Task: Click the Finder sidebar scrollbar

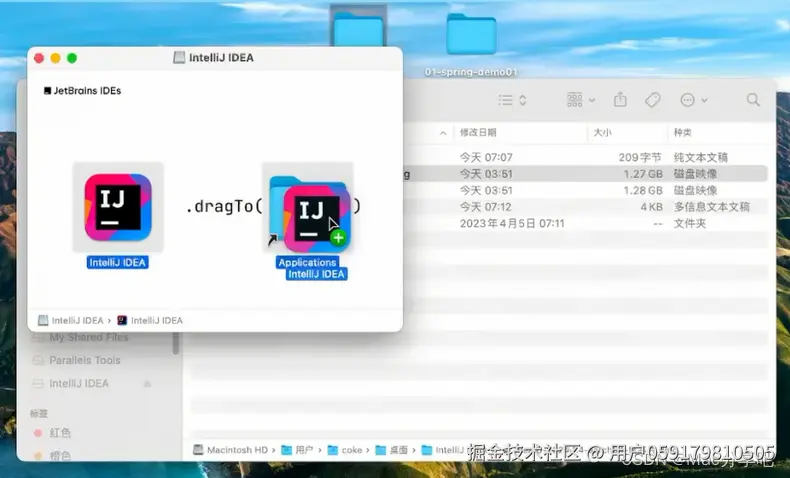Action: [x=176, y=343]
